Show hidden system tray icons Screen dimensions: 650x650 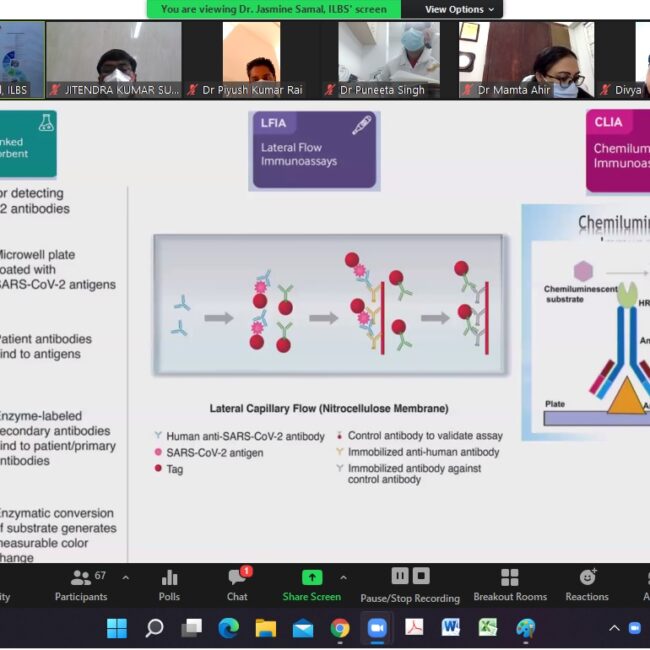coord(614,628)
